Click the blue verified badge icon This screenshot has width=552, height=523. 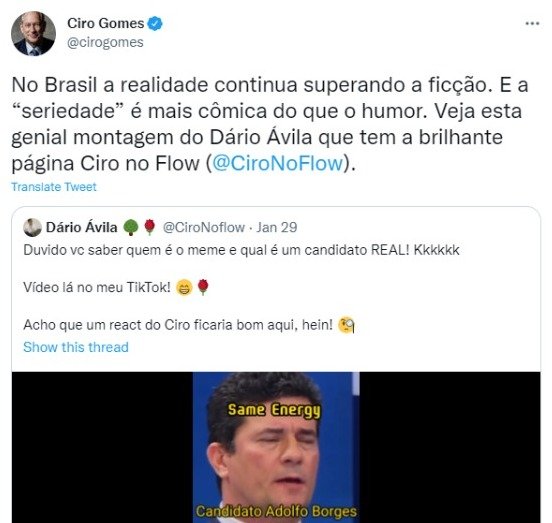point(155,24)
